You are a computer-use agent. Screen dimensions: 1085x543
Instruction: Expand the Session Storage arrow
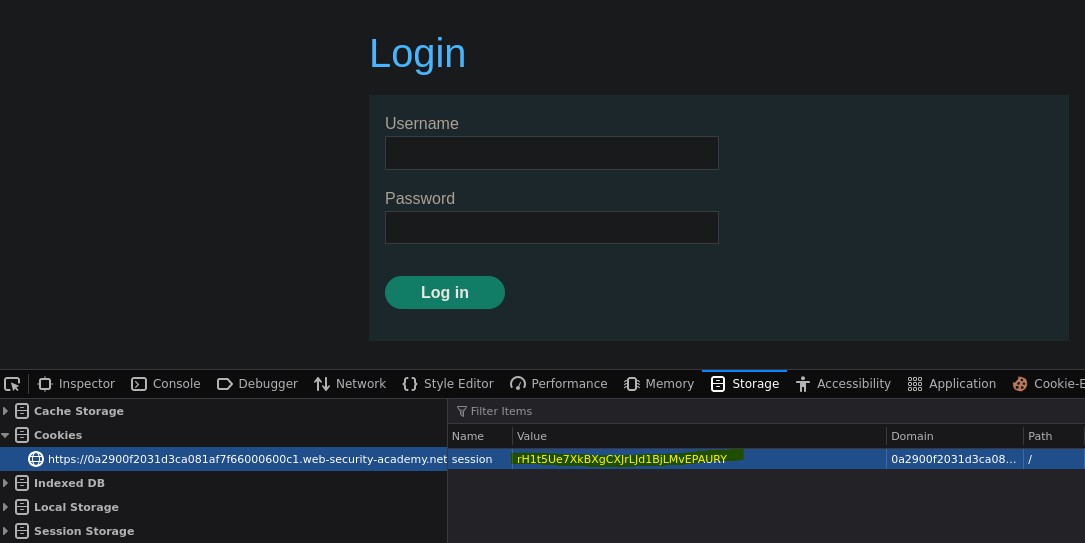point(6,531)
